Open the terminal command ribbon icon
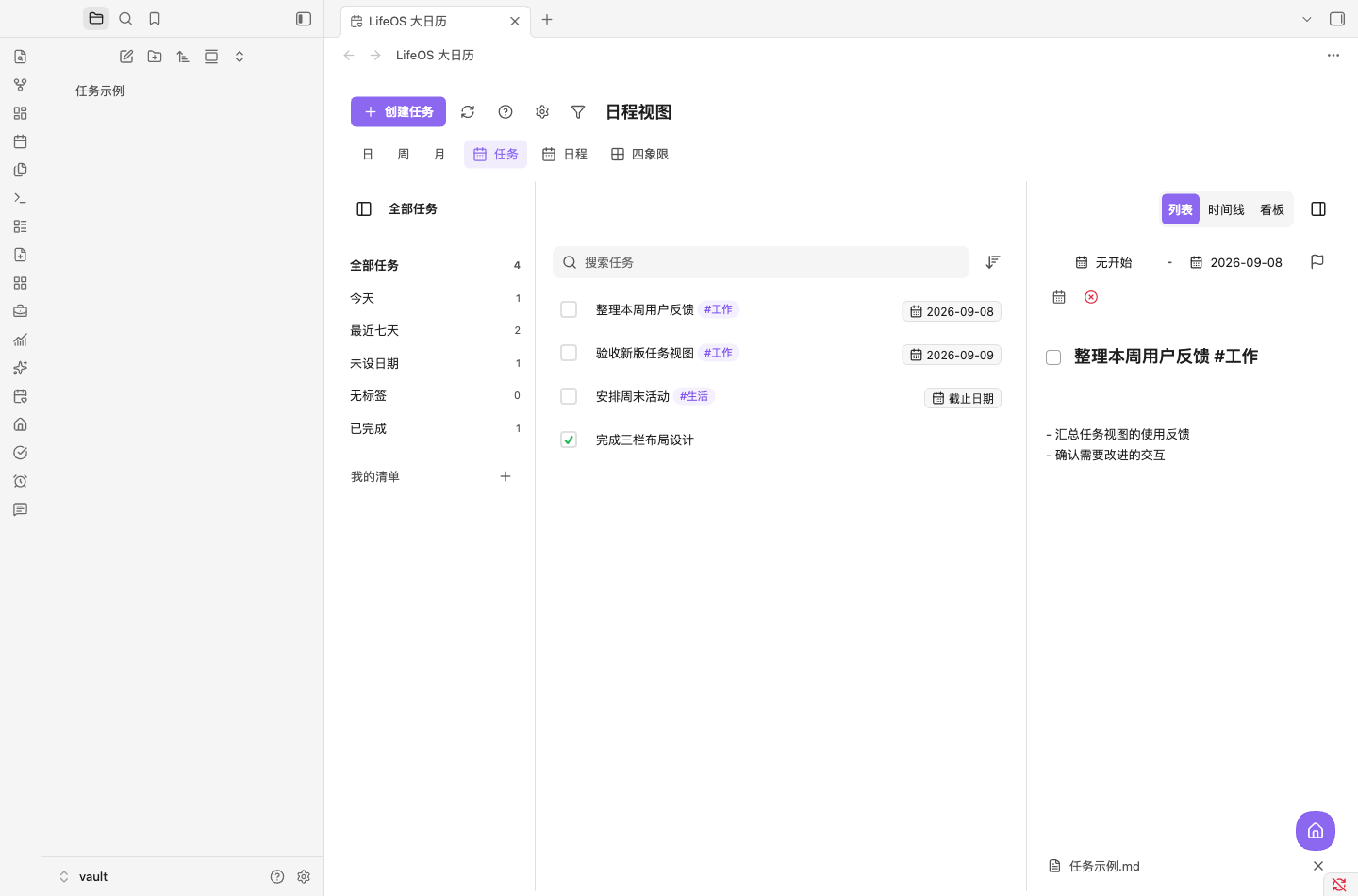The image size is (1358, 896). point(21,198)
